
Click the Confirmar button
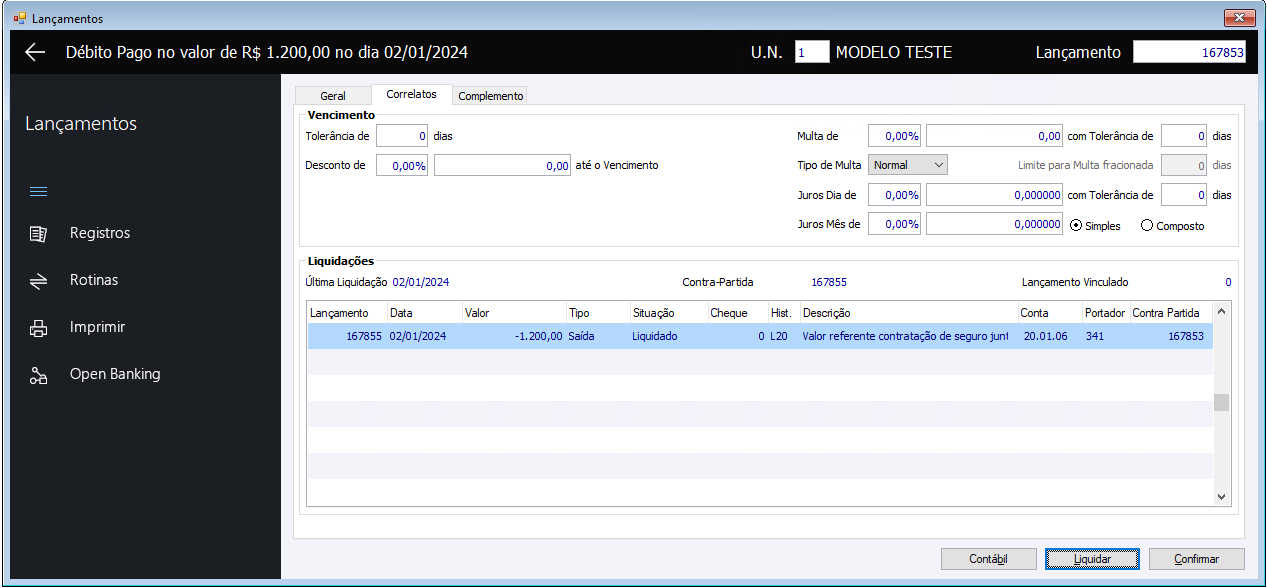pyautogui.click(x=1196, y=559)
